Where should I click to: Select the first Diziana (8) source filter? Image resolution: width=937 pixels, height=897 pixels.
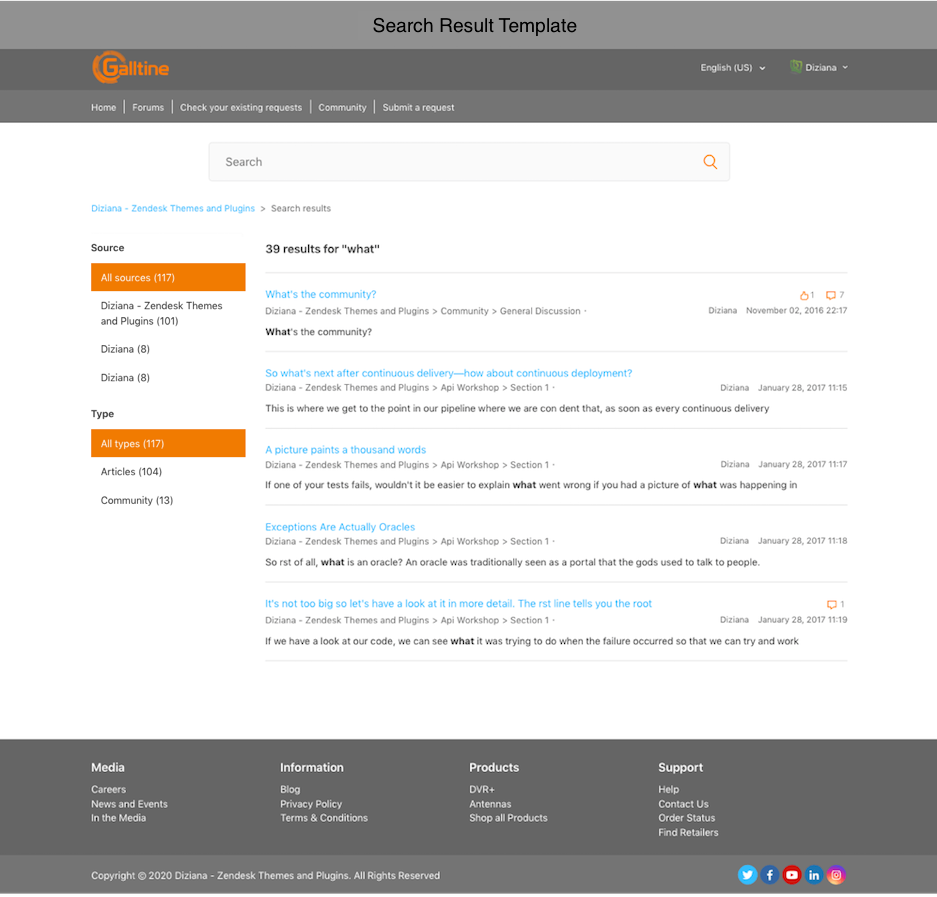click(x=125, y=349)
